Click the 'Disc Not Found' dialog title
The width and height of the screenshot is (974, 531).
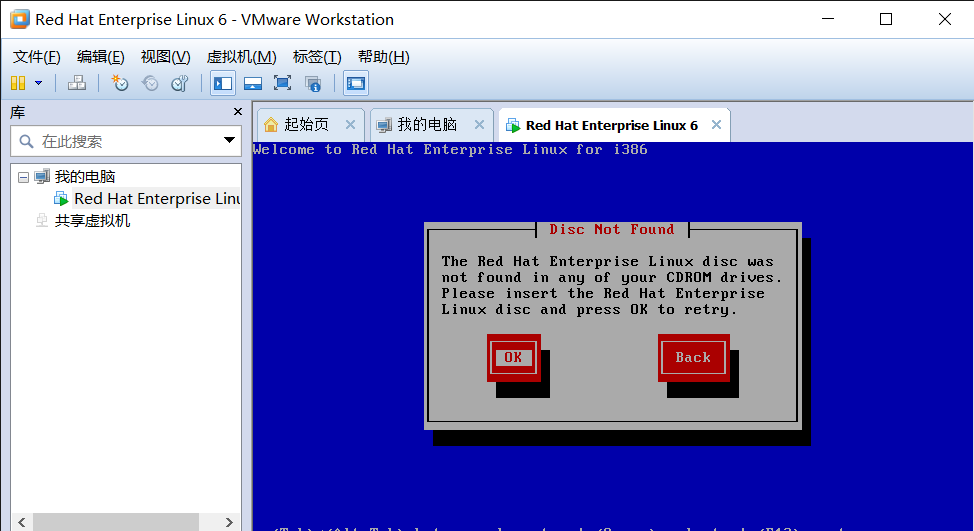[612, 230]
